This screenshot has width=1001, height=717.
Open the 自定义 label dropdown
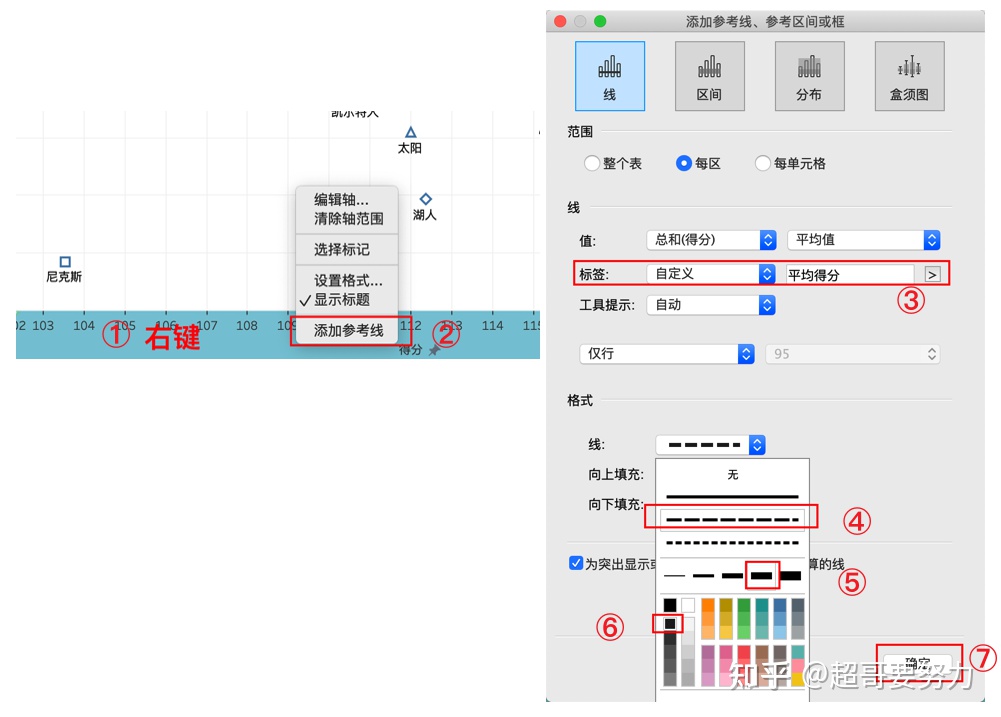click(x=711, y=274)
